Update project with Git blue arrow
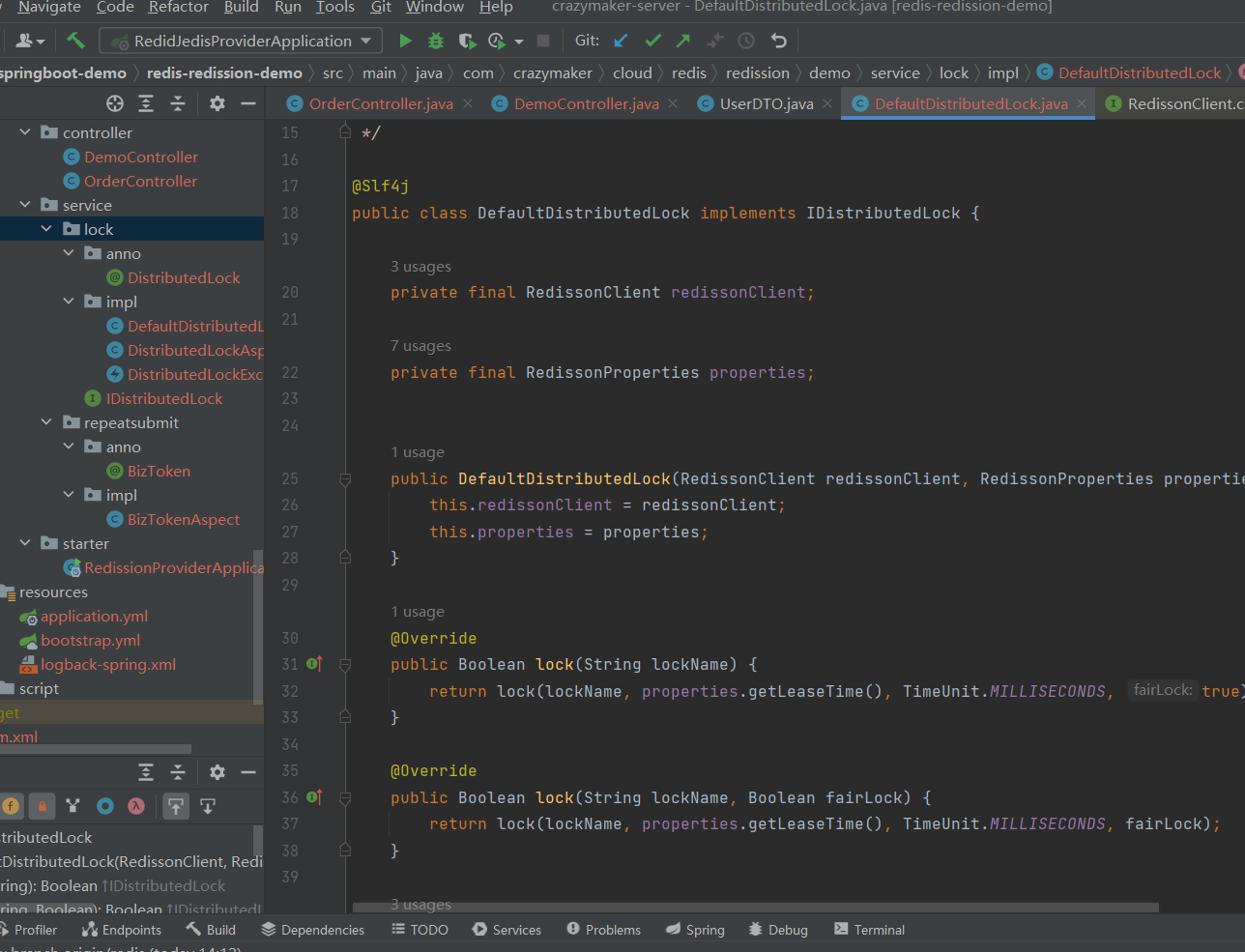 pyautogui.click(x=621, y=41)
